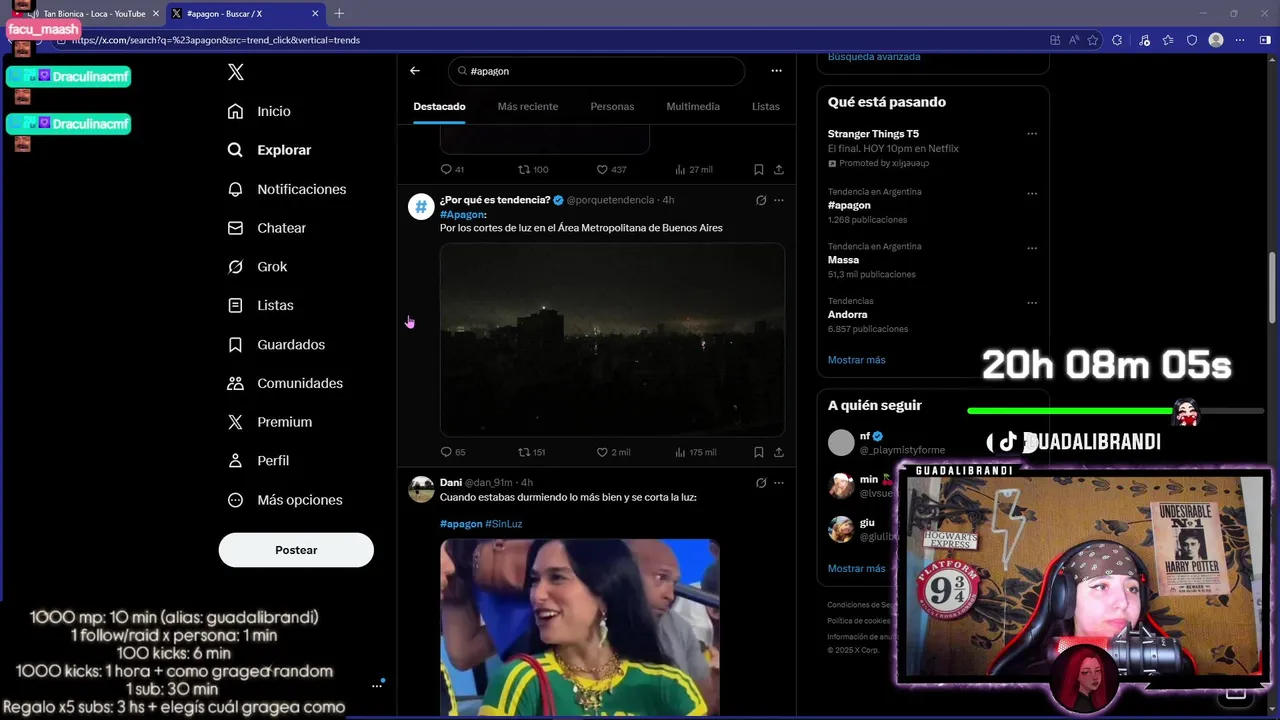Open options for #apagon trend
This screenshot has width=1280, height=720.
[1032, 193]
